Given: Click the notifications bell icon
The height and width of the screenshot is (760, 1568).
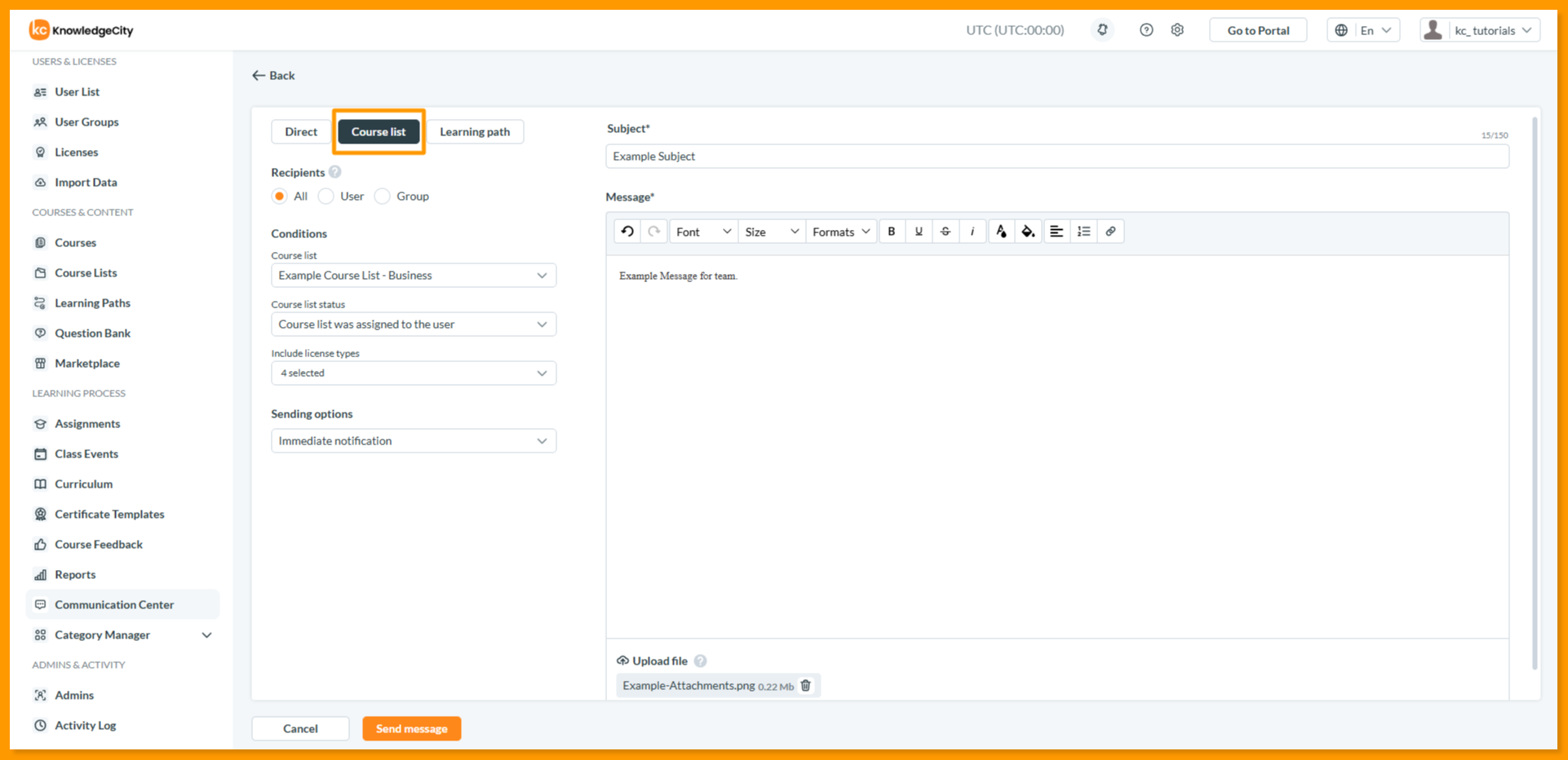Looking at the screenshot, I should click(x=1102, y=30).
